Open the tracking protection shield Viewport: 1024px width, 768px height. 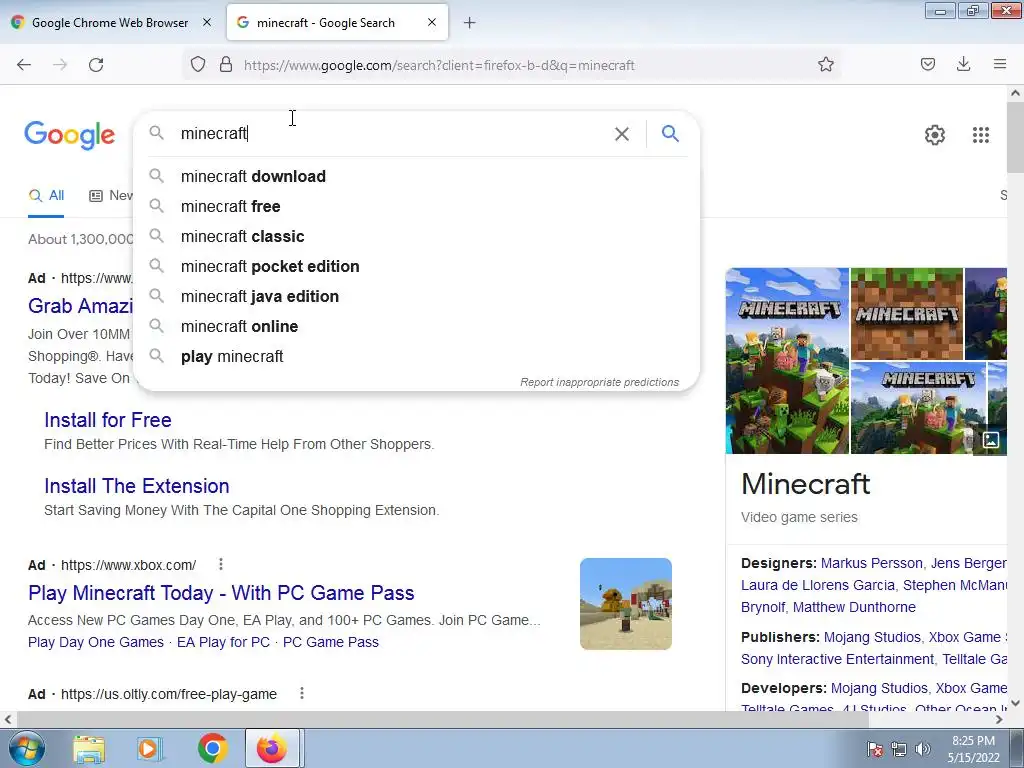[x=198, y=65]
